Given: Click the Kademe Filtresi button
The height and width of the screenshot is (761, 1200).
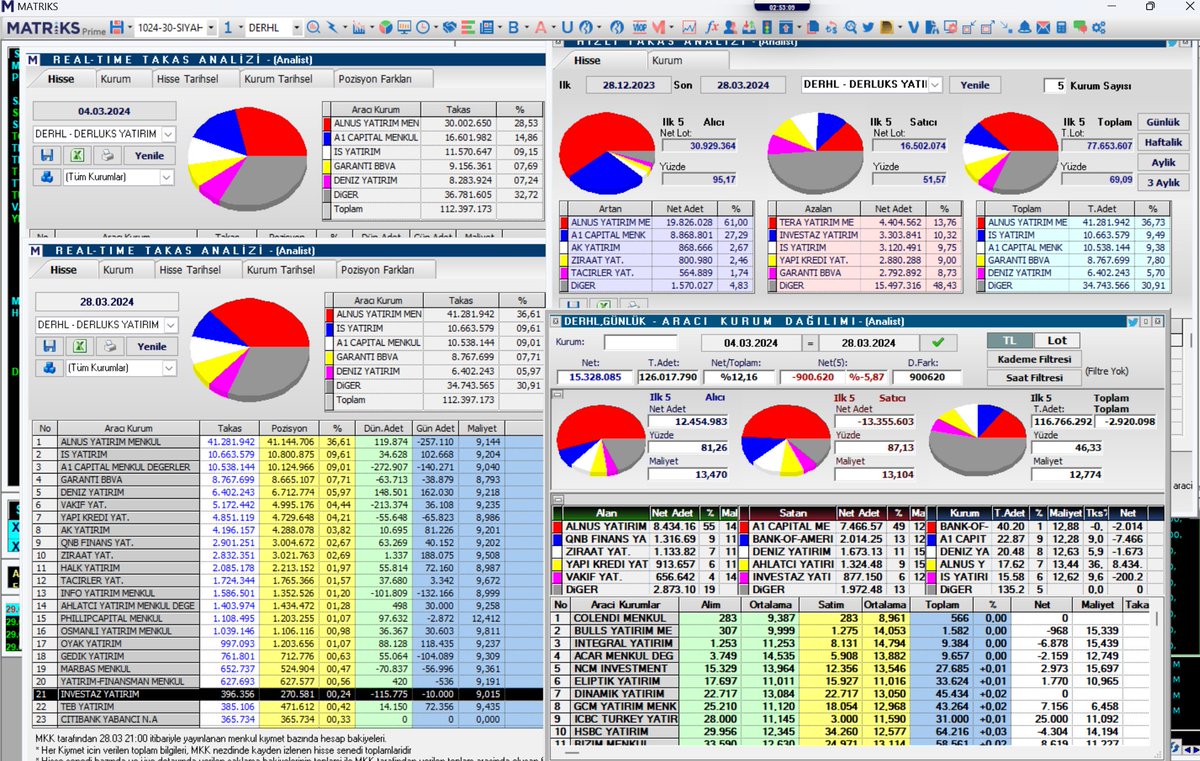Looking at the screenshot, I should click(1033, 360).
